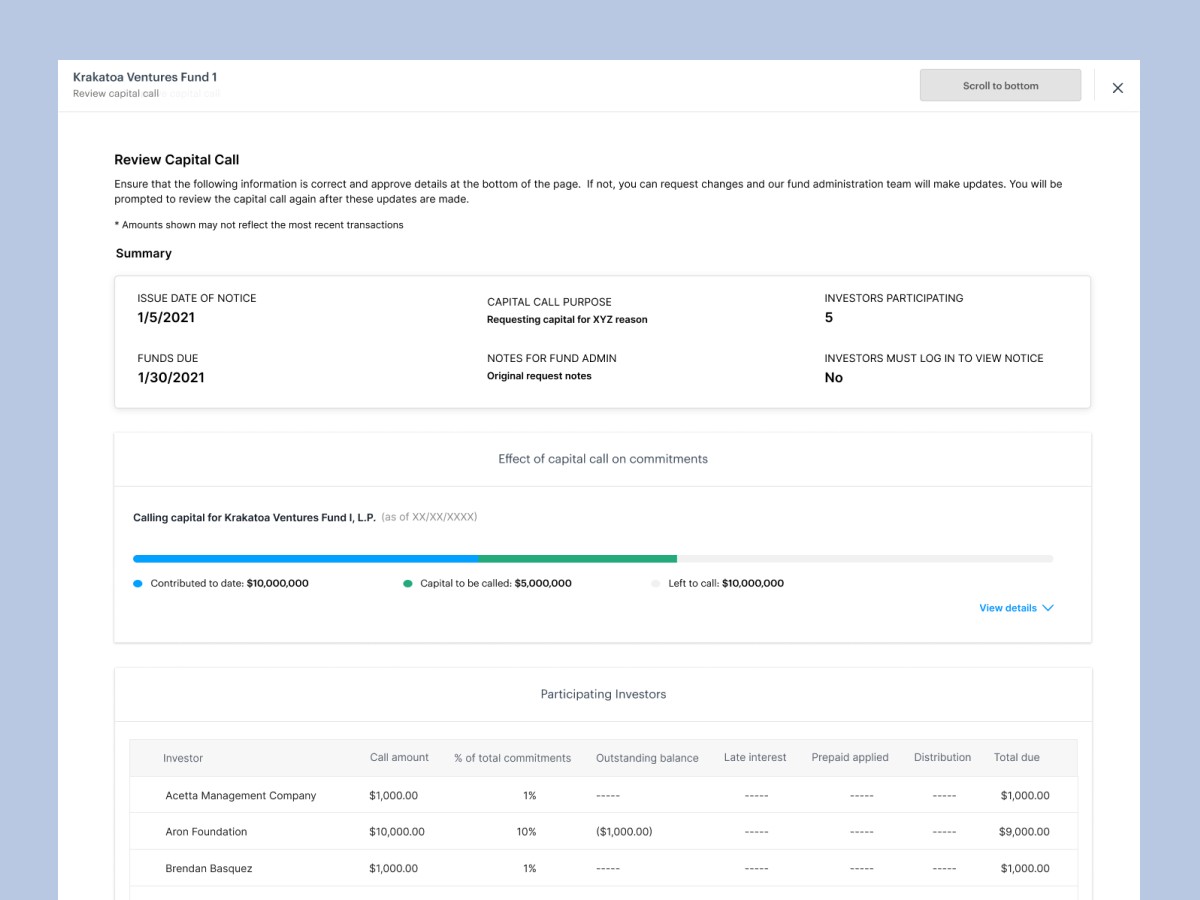Click the View details chevron arrow
Image resolution: width=1200 pixels, height=900 pixels.
(x=1048, y=608)
